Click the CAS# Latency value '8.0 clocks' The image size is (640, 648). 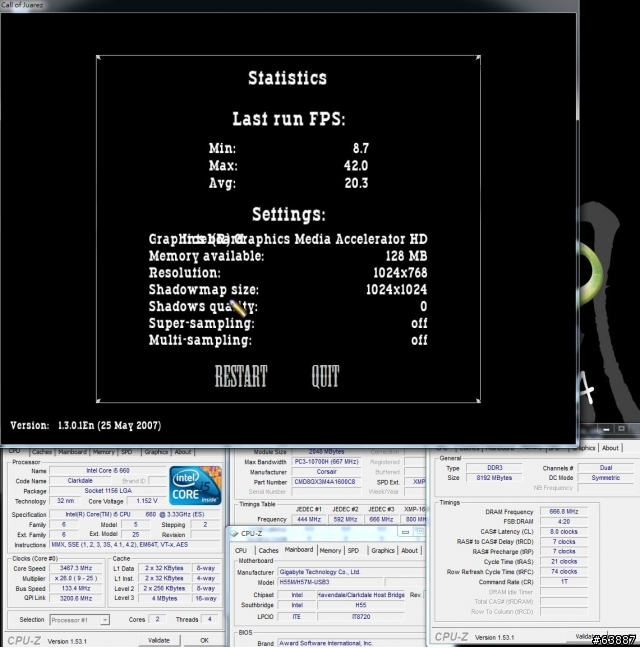click(x=564, y=531)
